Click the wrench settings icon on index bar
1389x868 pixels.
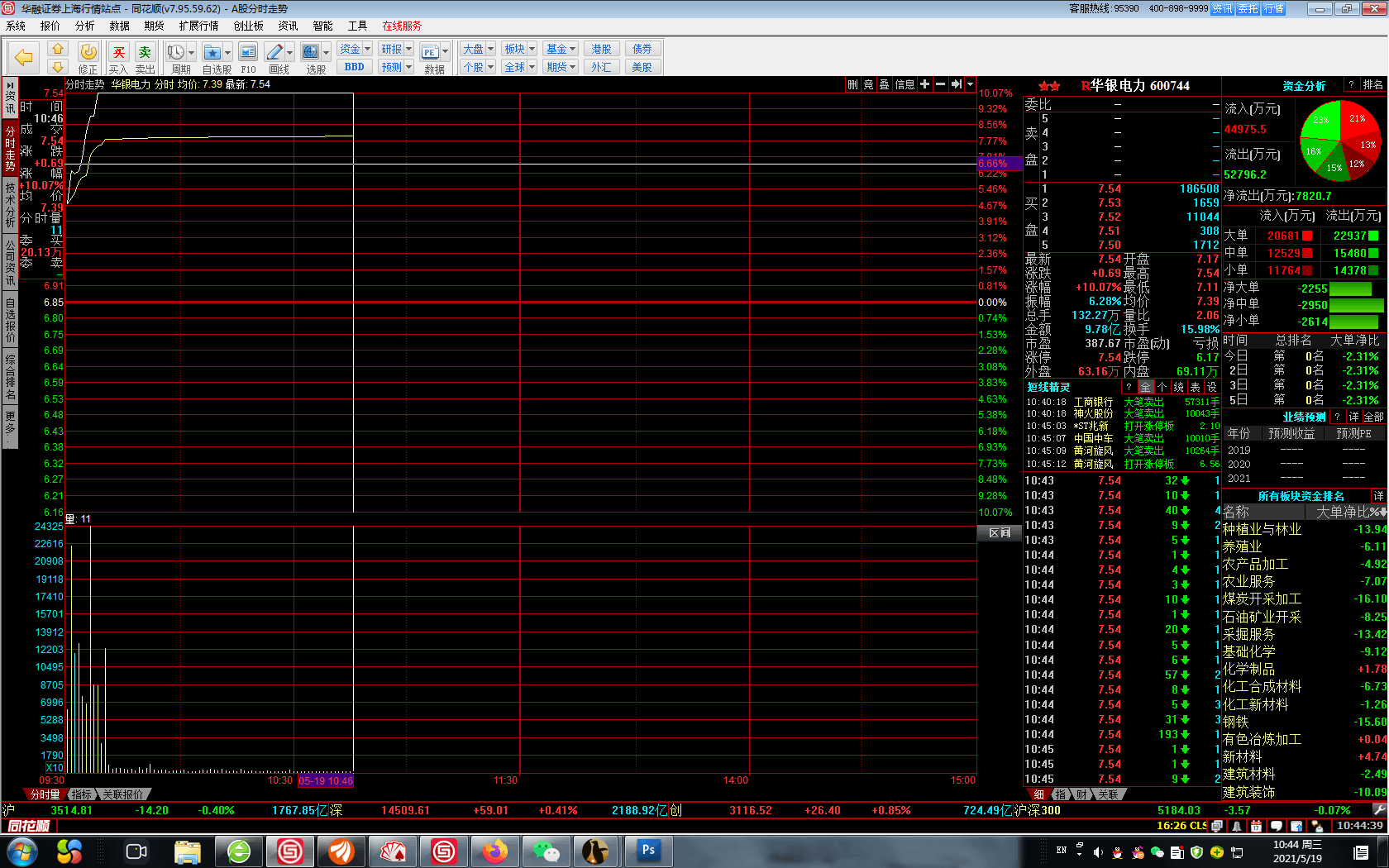coord(1378,810)
